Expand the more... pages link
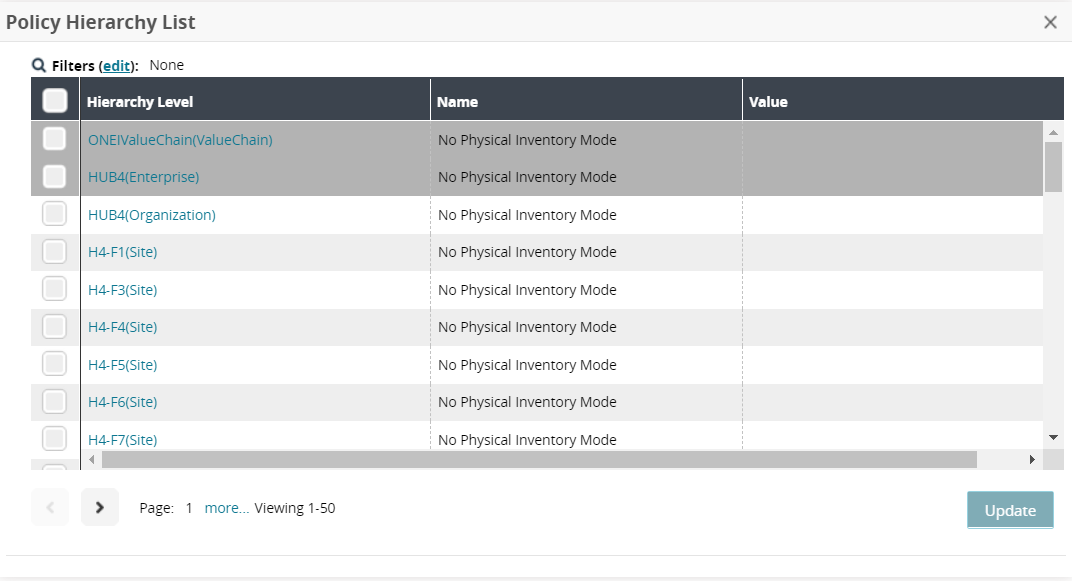 227,508
